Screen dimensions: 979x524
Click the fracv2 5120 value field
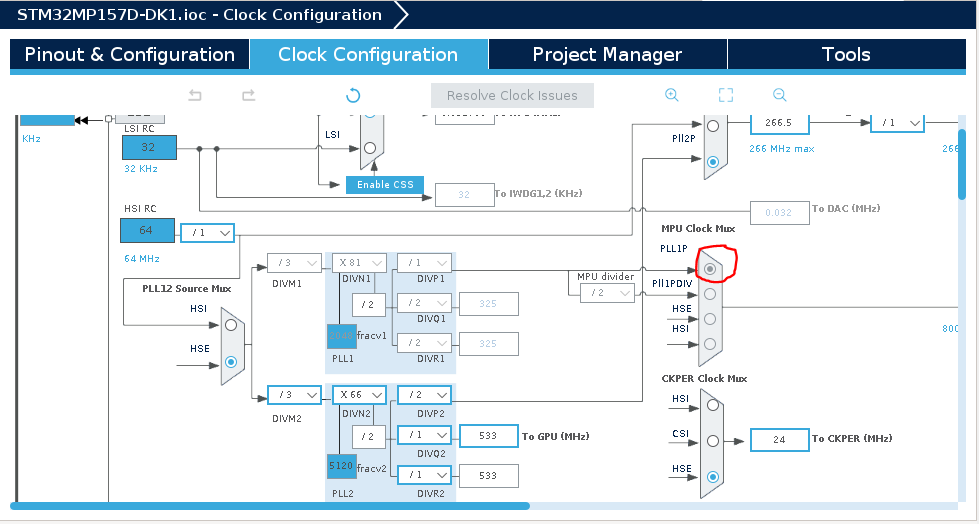click(x=342, y=466)
